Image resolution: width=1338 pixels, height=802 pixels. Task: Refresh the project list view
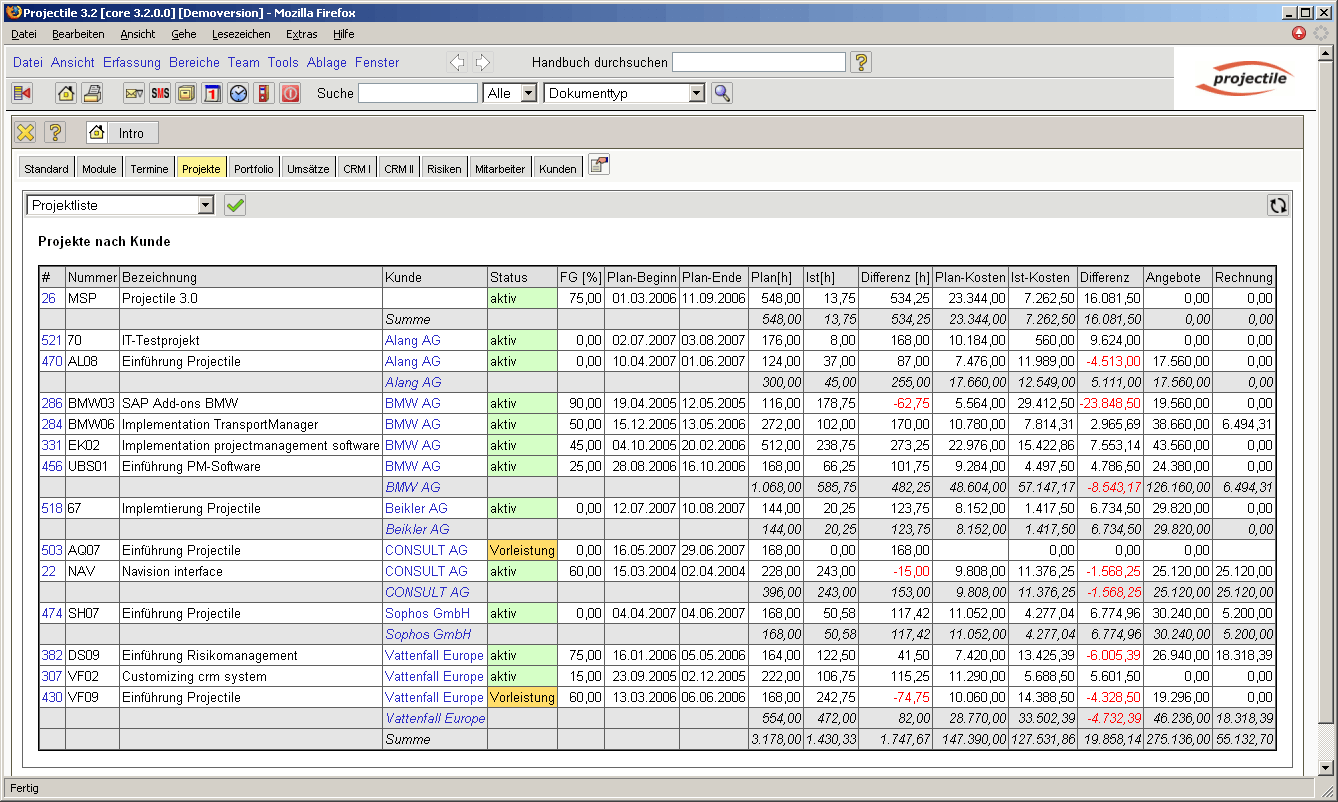point(1277,205)
